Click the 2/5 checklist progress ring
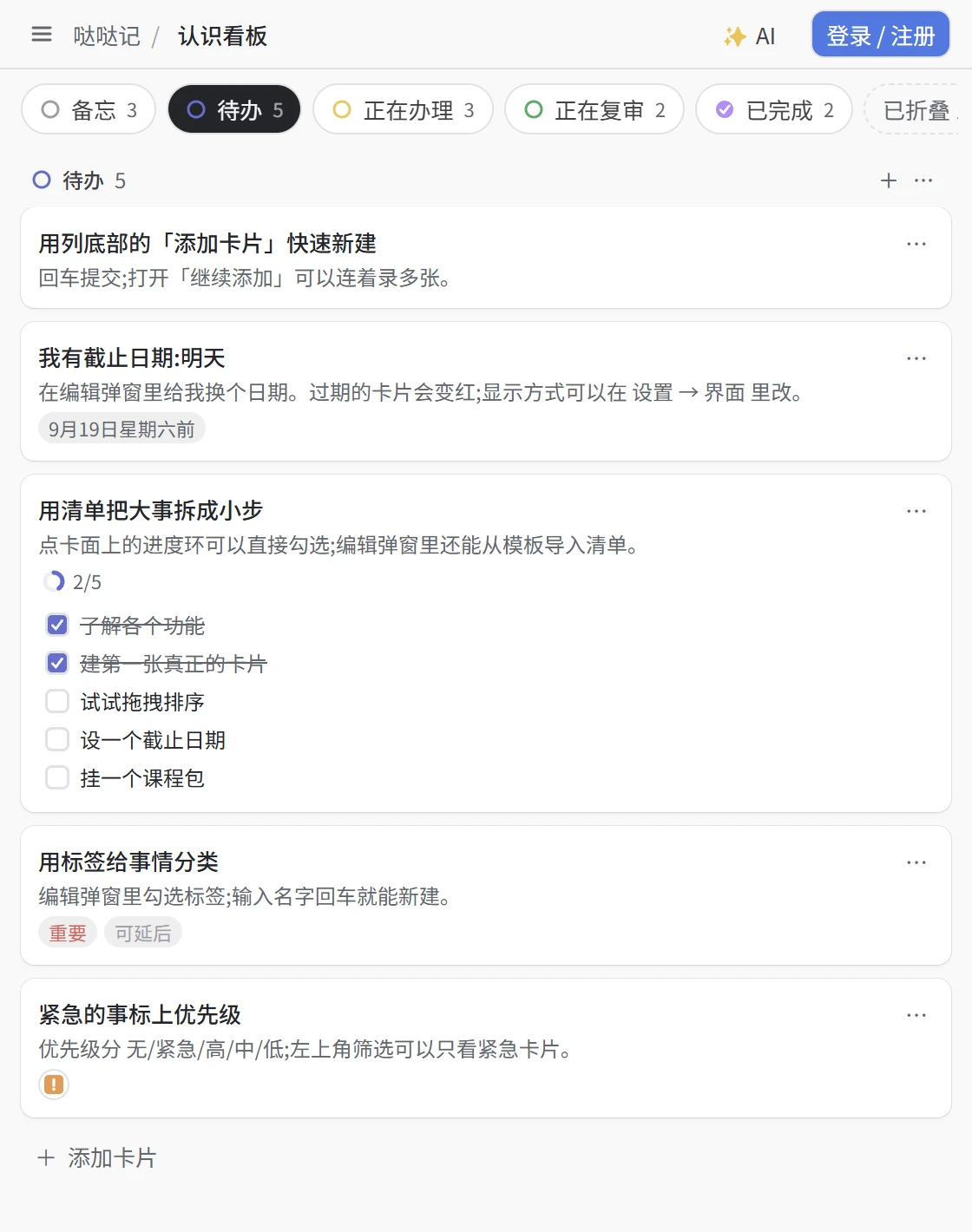The image size is (972, 1232). click(54, 581)
